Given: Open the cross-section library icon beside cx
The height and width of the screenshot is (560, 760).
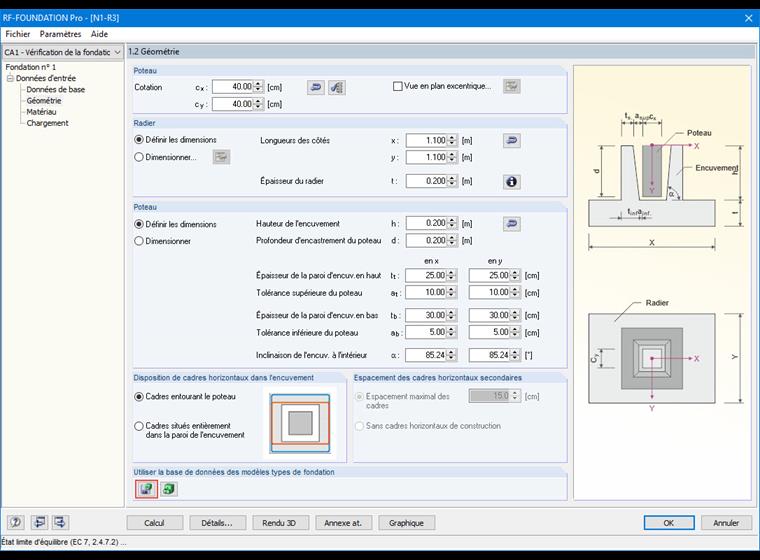Looking at the screenshot, I should [x=337, y=87].
